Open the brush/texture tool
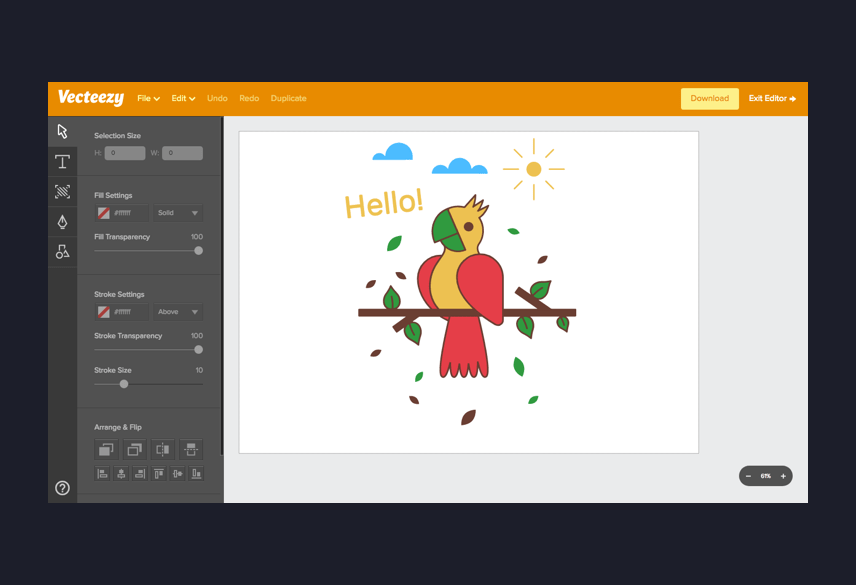Image resolution: width=856 pixels, height=585 pixels. click(62, 192)
